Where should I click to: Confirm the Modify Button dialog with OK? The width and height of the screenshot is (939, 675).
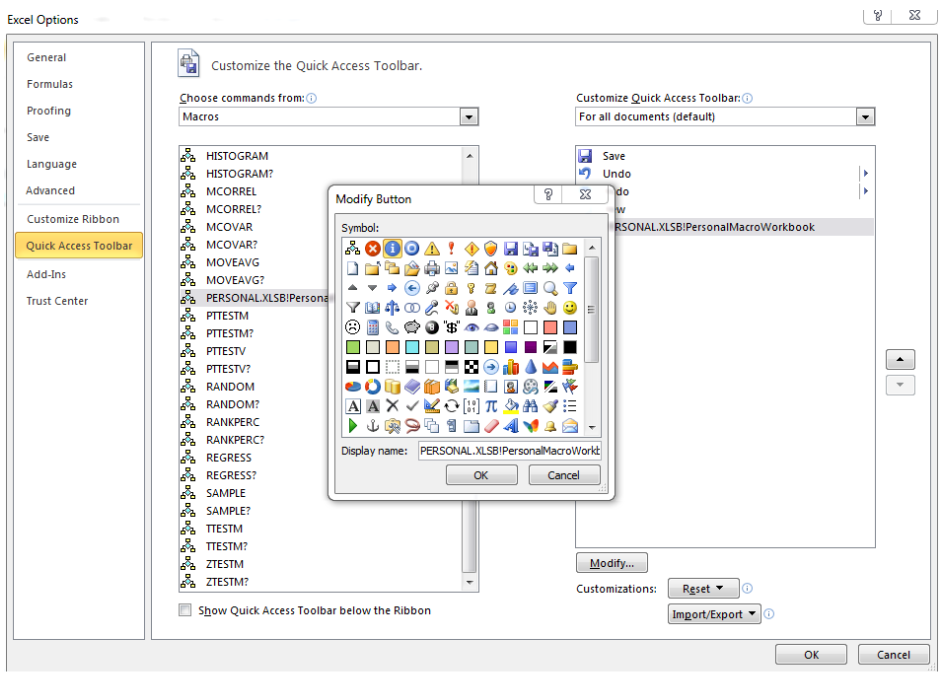(x=481, y=475)
